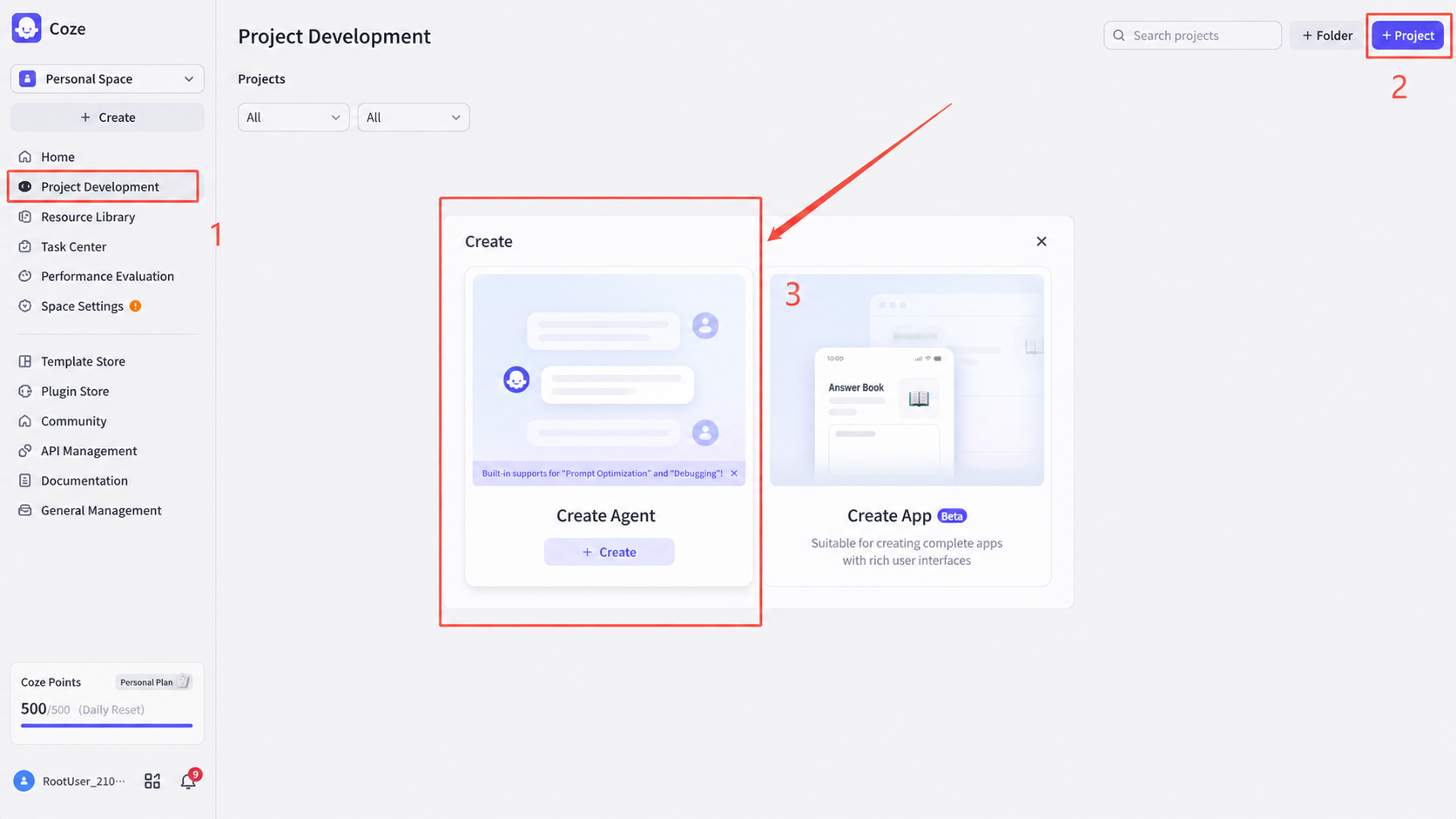Click the RootUser avatar icon
The image size is (1456, 819).
(x=24, y=781)
